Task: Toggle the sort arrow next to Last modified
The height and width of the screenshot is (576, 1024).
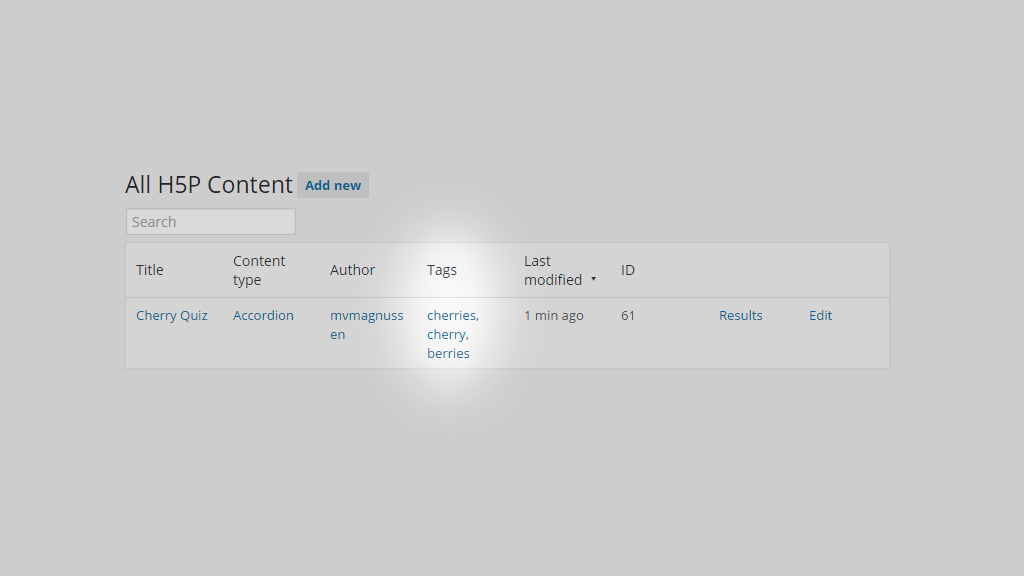Action: click(x=594, y=279)
